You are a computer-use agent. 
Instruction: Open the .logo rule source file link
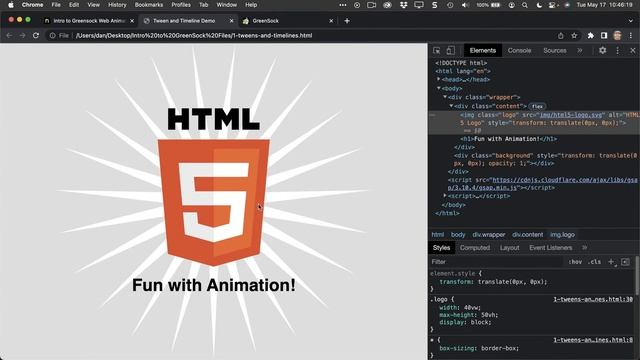point(593,299)
